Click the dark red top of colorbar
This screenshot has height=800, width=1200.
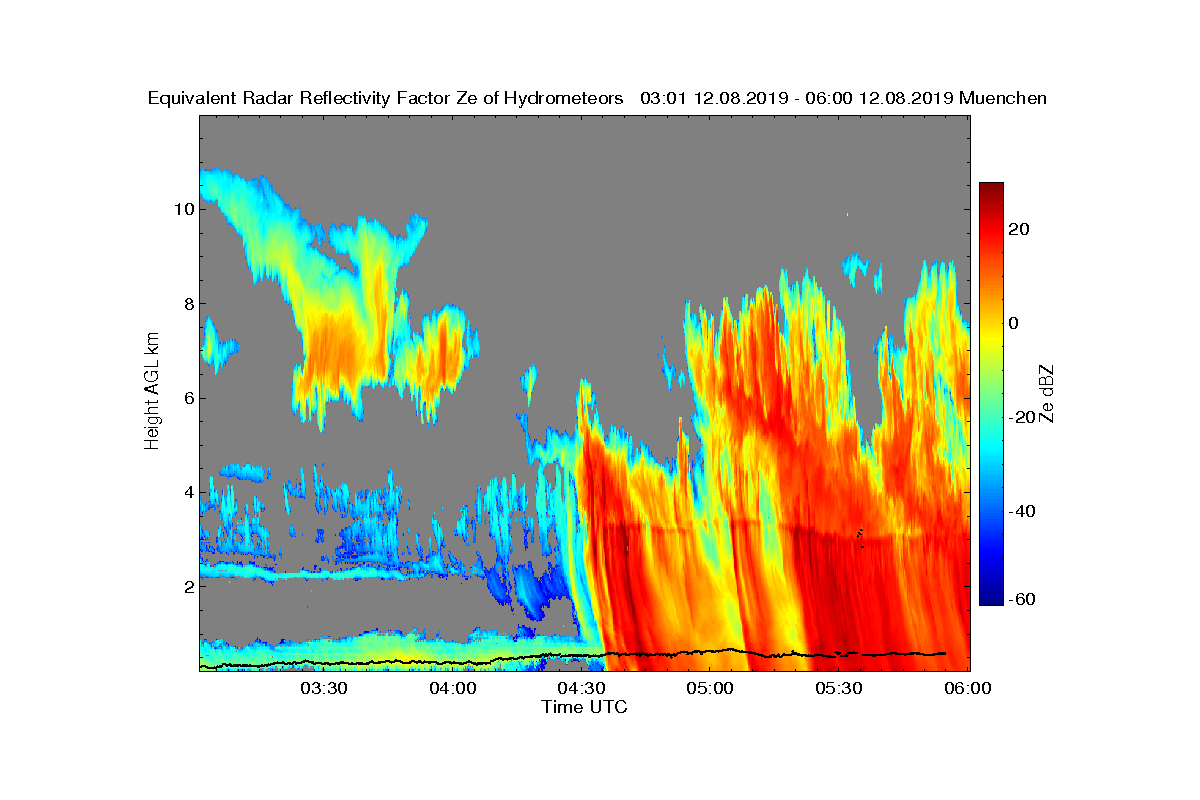pos(991,190)
